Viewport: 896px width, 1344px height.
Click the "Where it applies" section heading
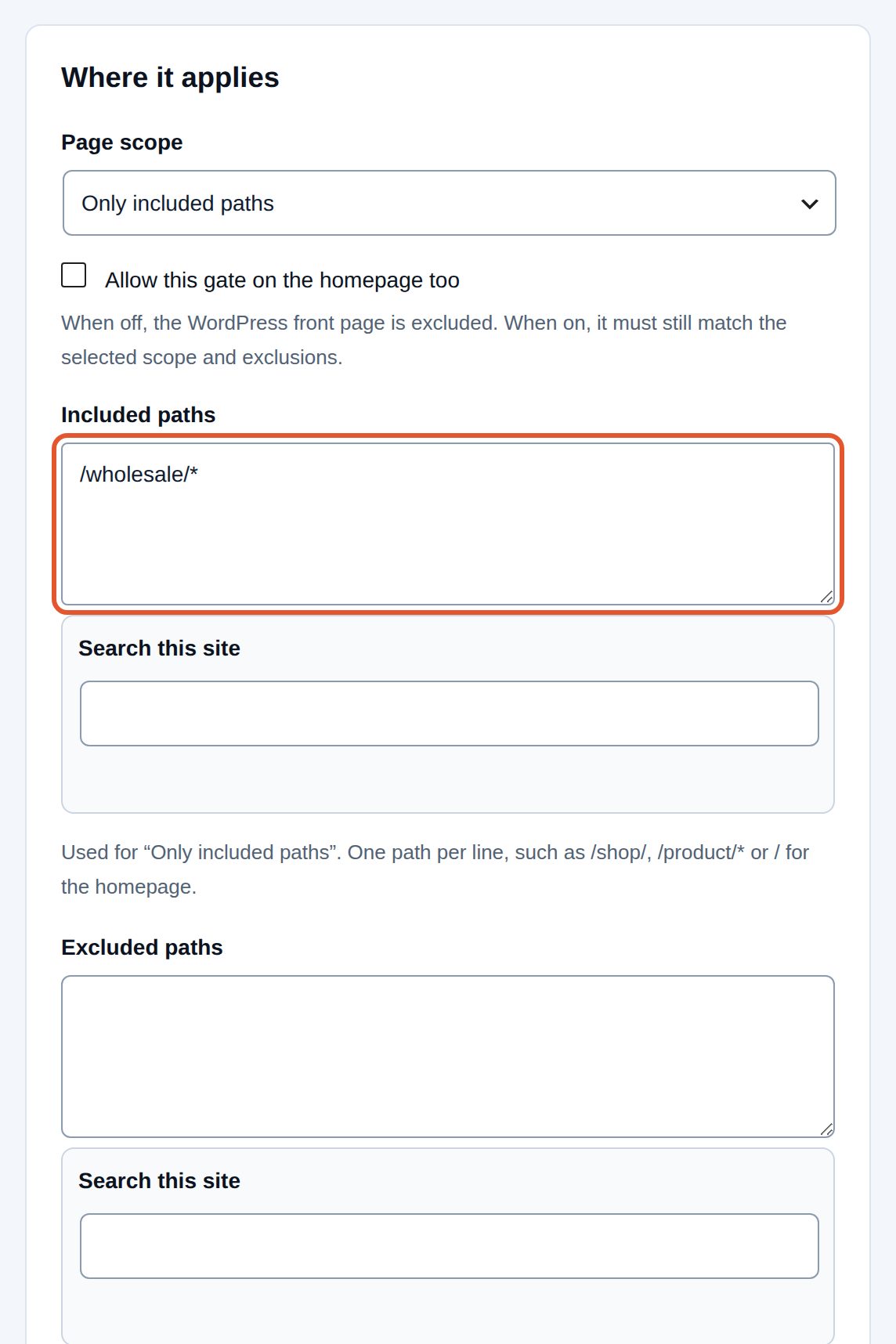tap(170, 78)
